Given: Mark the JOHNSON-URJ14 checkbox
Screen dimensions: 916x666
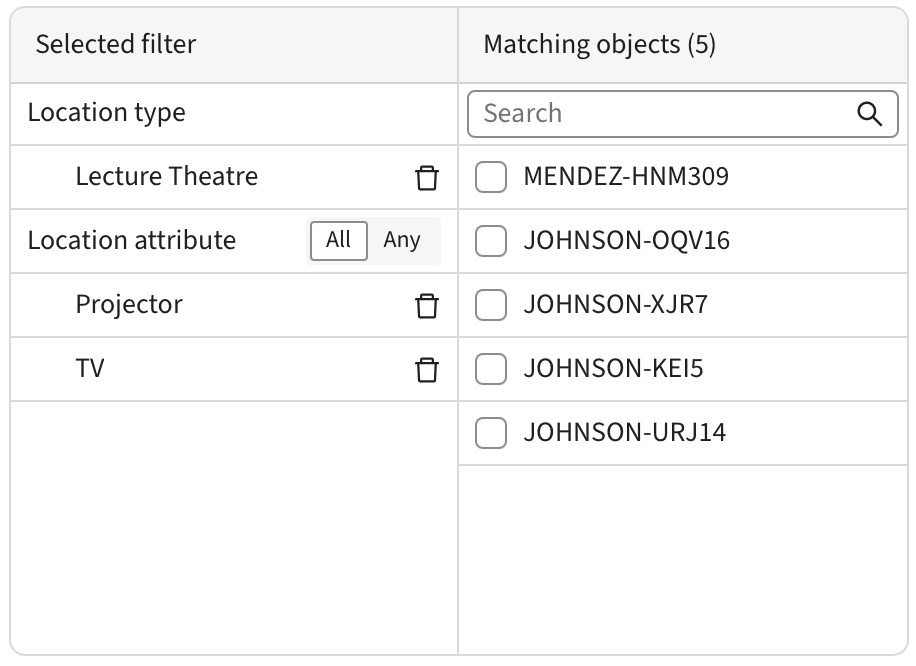Looking at the screenshot, I should (491, 434).
